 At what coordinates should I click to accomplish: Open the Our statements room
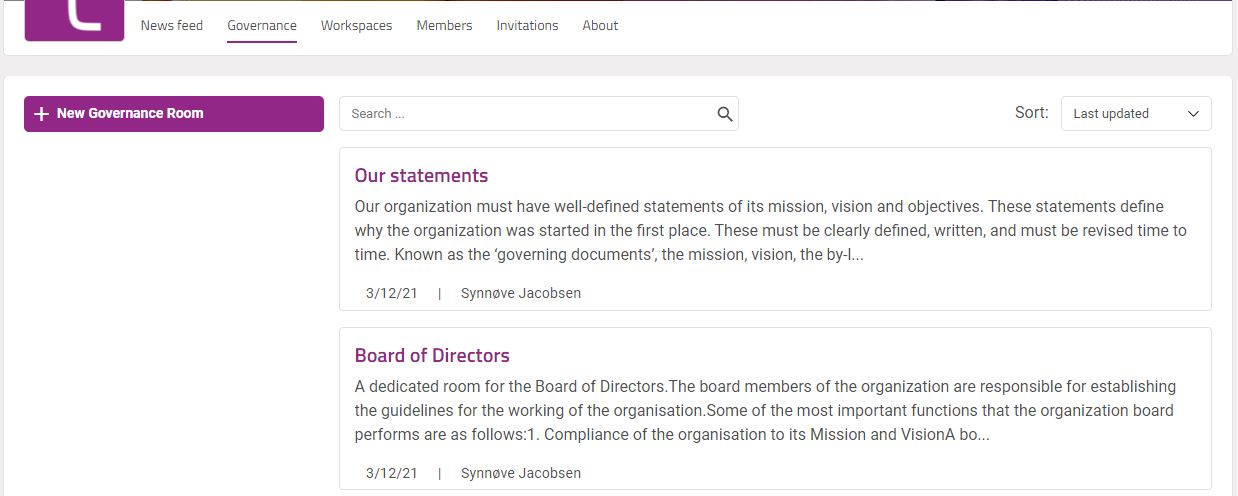[x=421, y=176]
